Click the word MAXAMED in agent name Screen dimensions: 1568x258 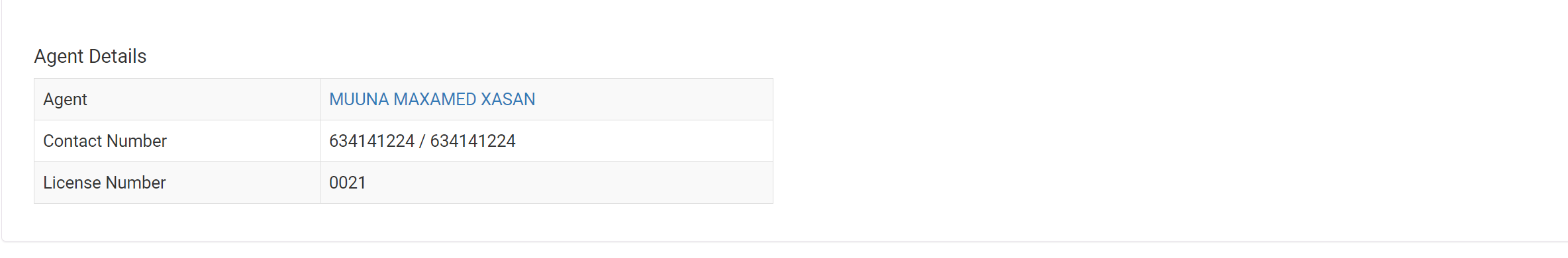click(x=435, y=99)
